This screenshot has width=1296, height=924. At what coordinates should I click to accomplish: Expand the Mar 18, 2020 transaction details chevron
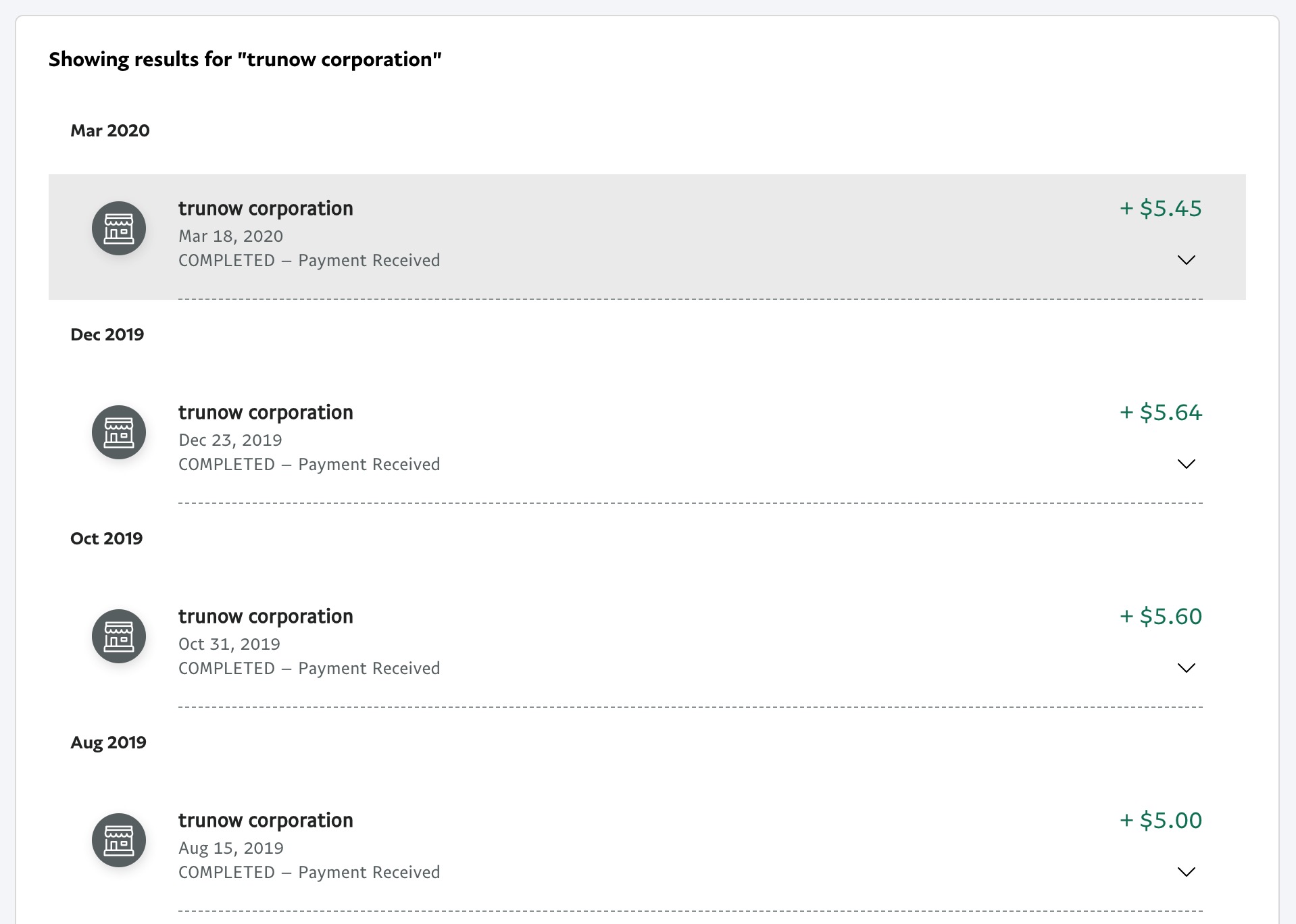[x=1186, y=260]
